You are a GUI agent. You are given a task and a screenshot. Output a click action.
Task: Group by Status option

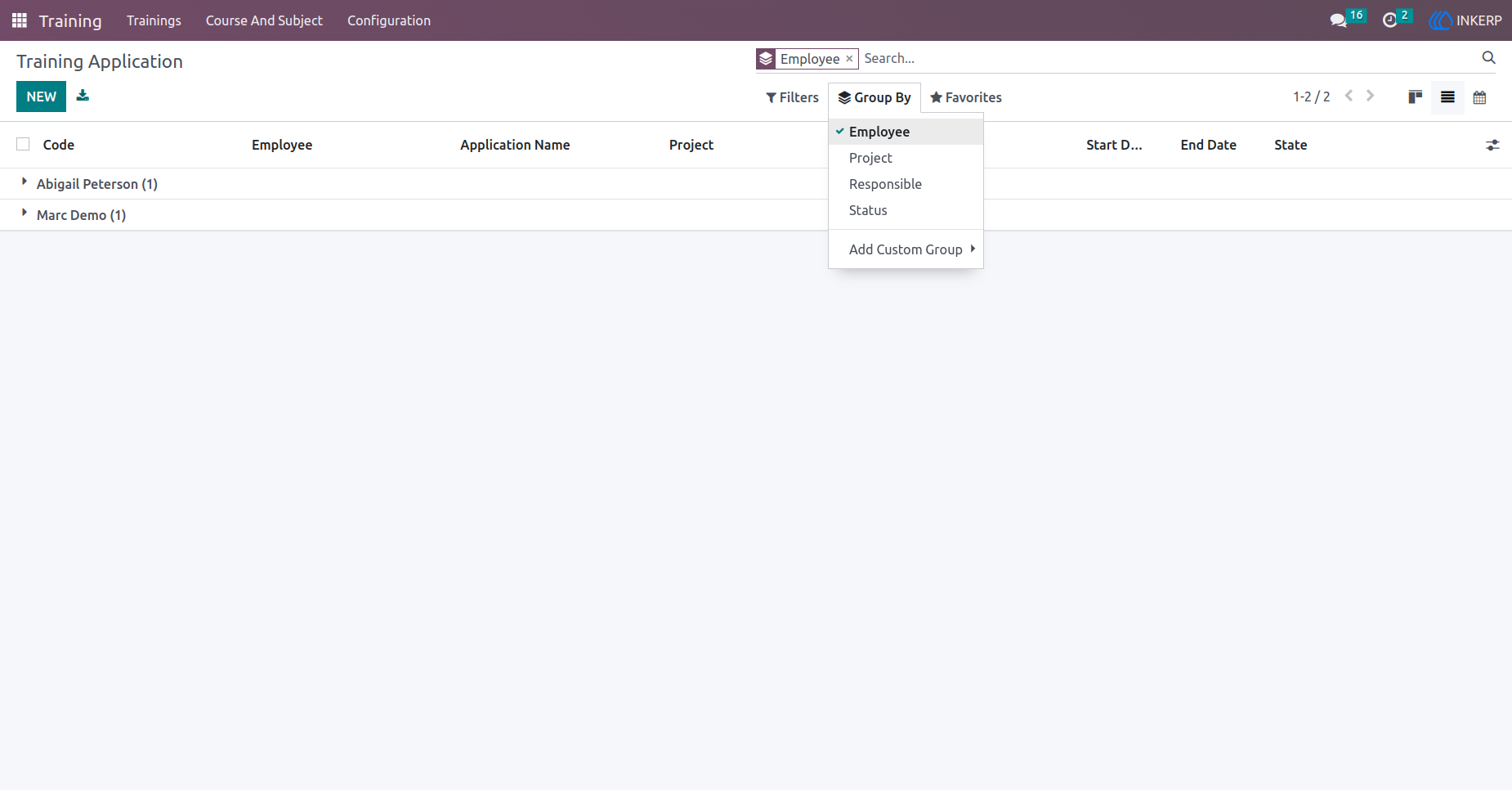click(x=906, y=210)
